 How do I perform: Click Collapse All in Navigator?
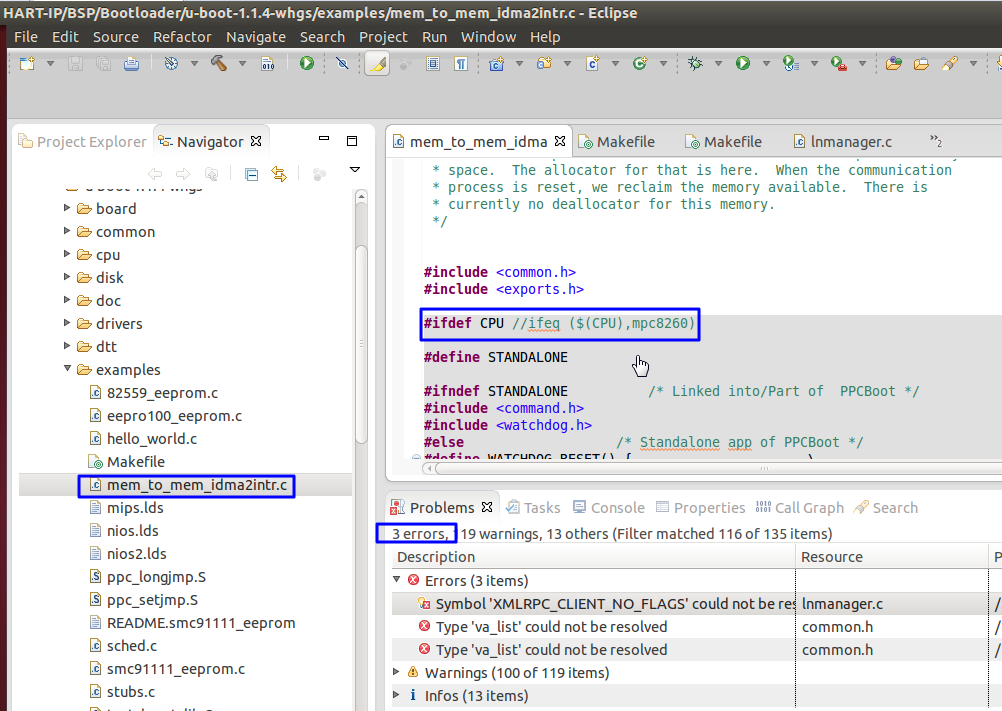pos(252,174)
